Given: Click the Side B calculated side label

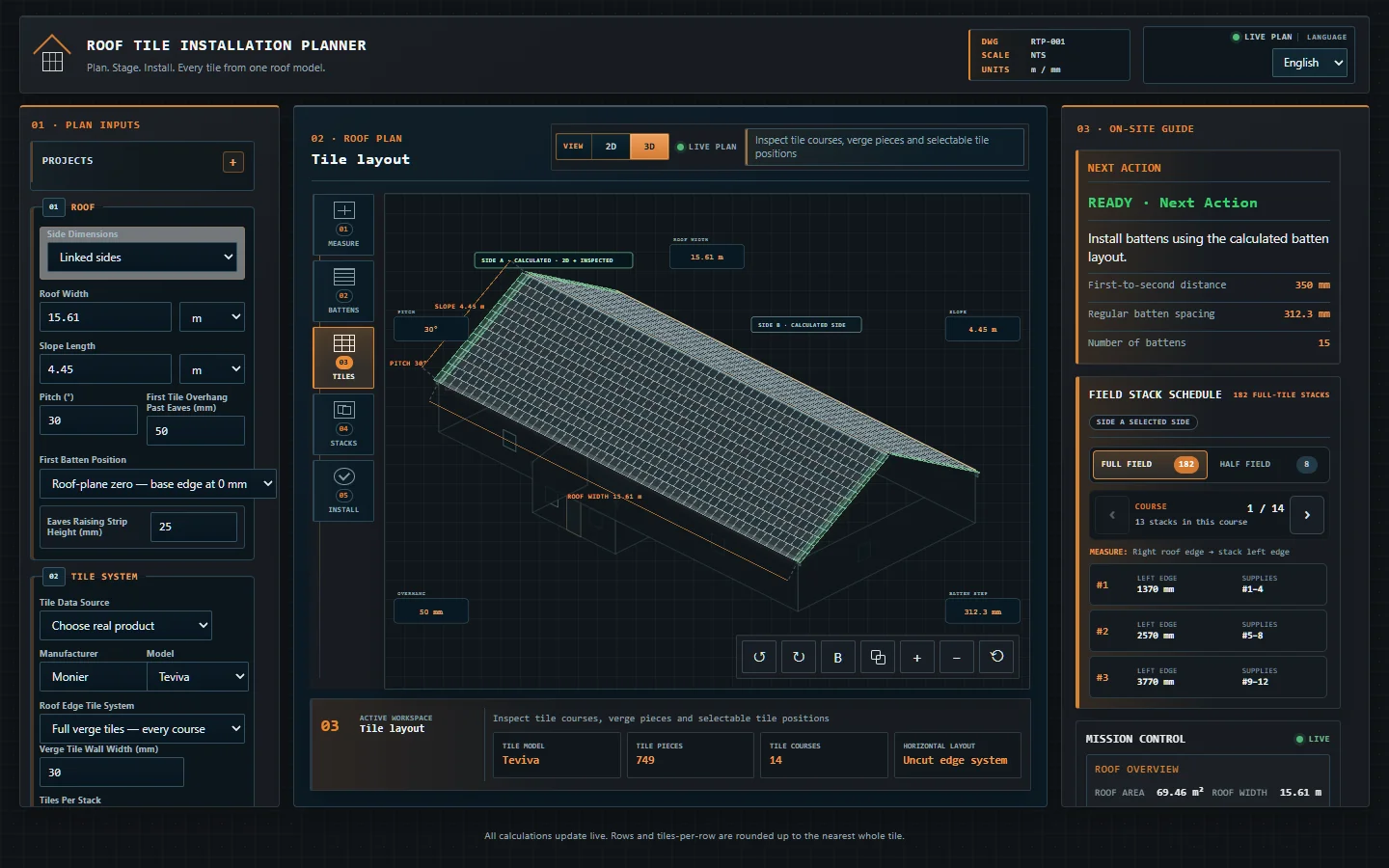Looking at the screenshot, I should 806,325.
